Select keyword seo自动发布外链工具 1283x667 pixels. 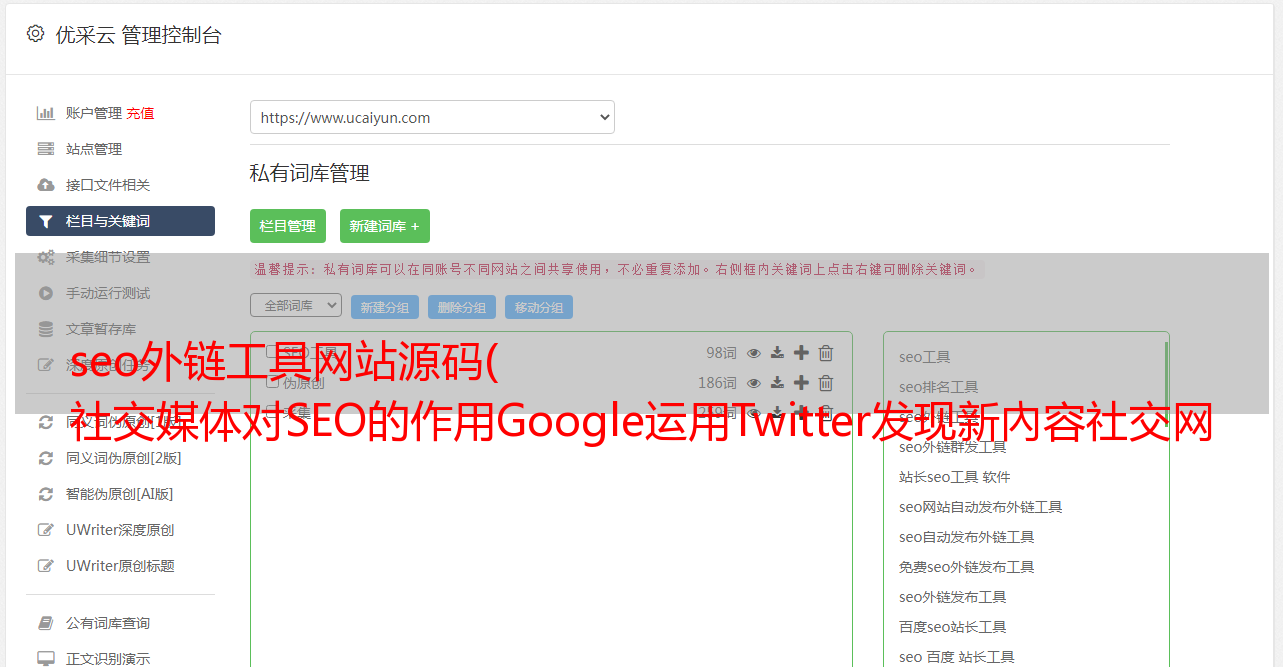click(967, 537)
